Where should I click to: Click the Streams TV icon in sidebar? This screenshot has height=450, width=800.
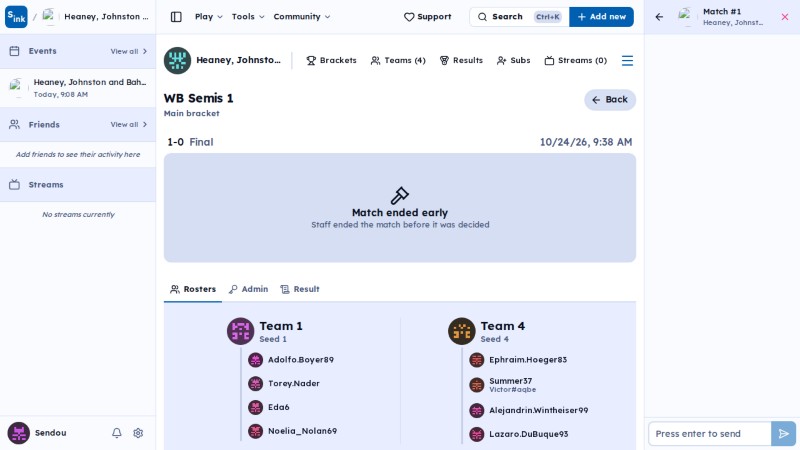click(x=14, y=185)
